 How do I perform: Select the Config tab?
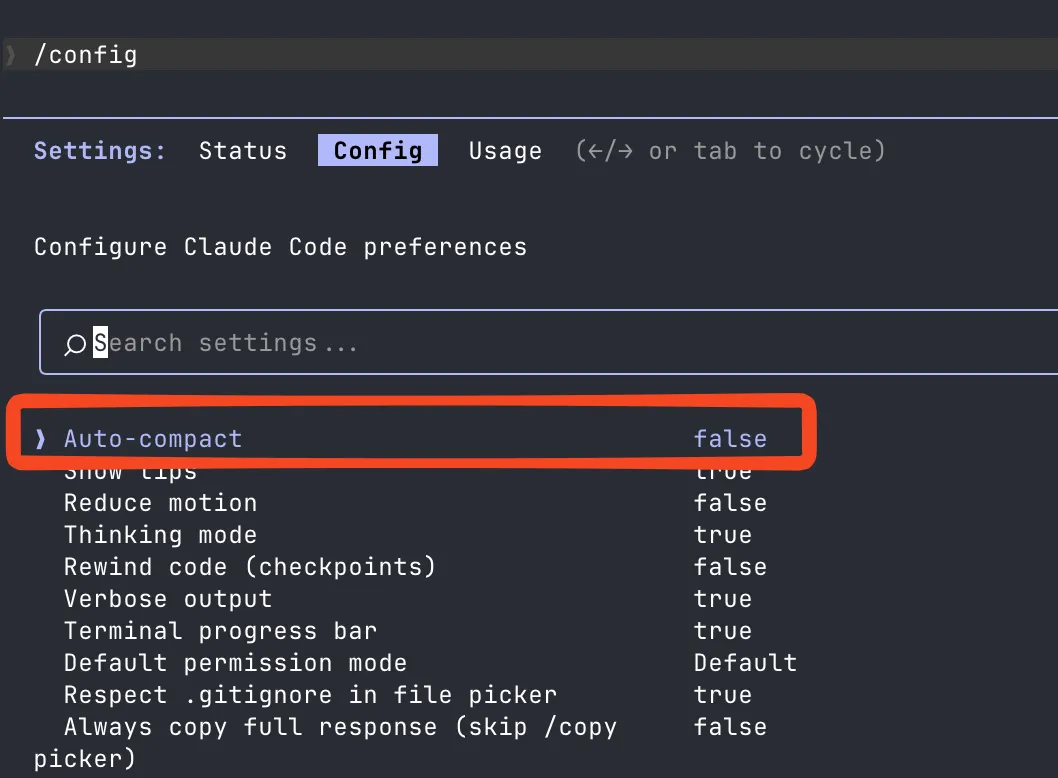tap(377, 150)
